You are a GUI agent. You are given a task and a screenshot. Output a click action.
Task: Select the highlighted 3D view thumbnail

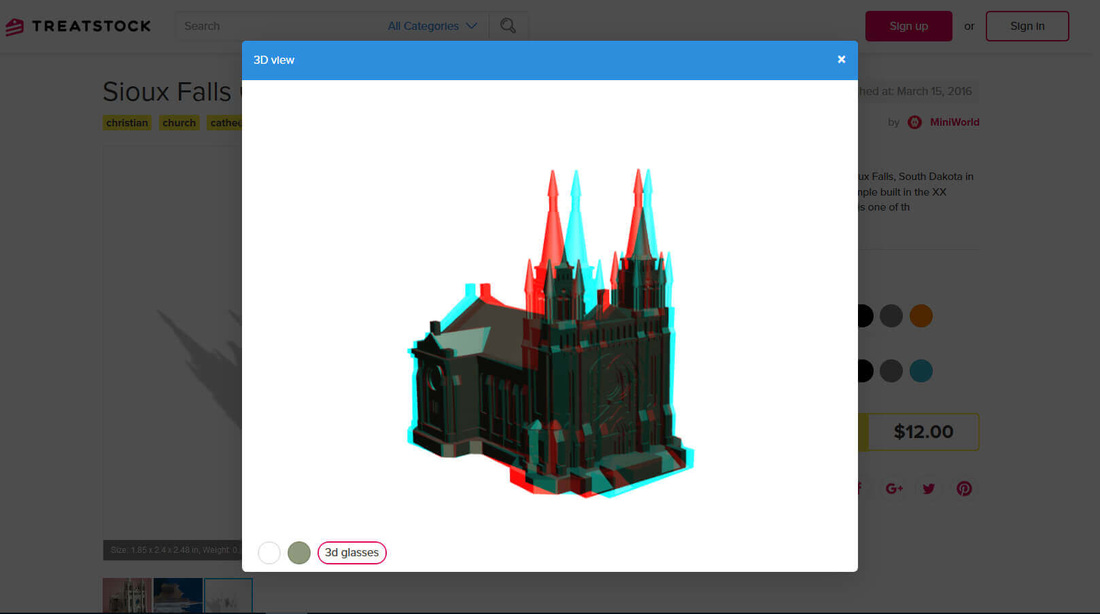pyautogui.click(x=228, y=596)
